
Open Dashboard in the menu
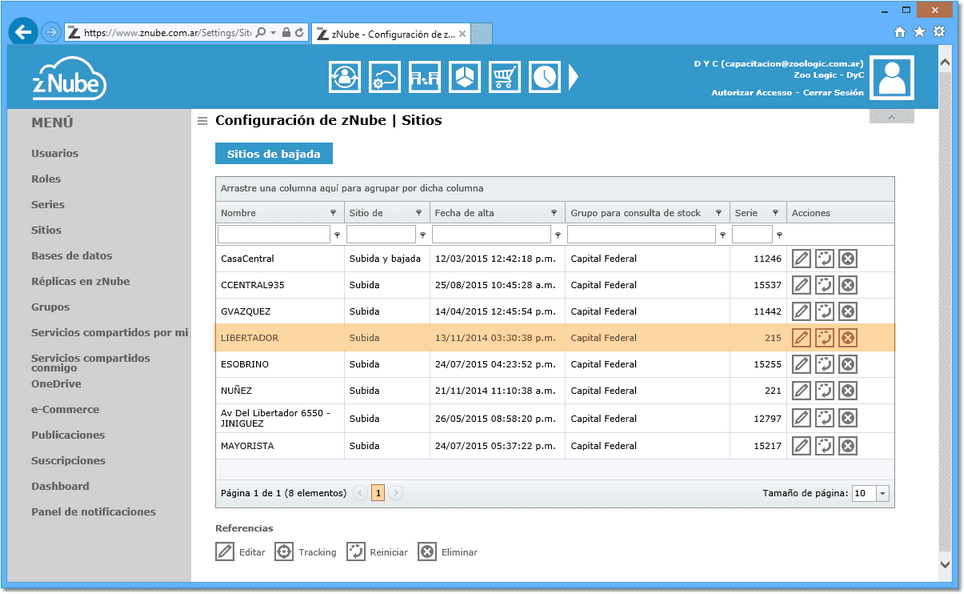[x=60, y=486]
